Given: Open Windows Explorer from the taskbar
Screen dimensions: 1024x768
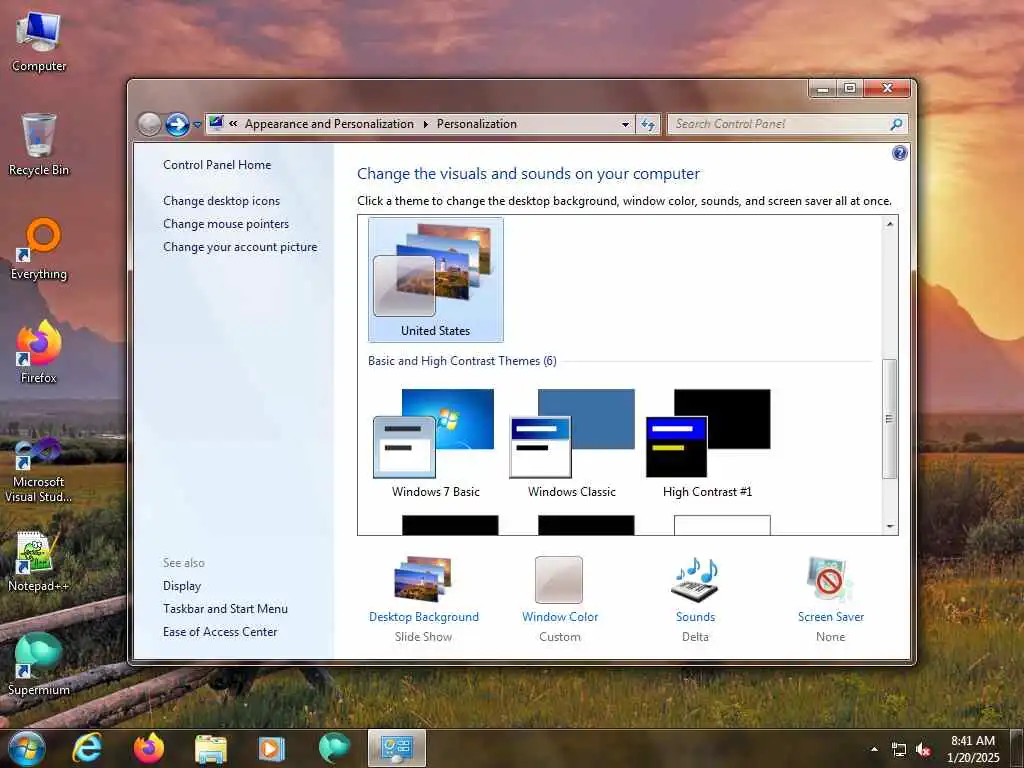Looking at the screenshot, I should click(210, 748).
